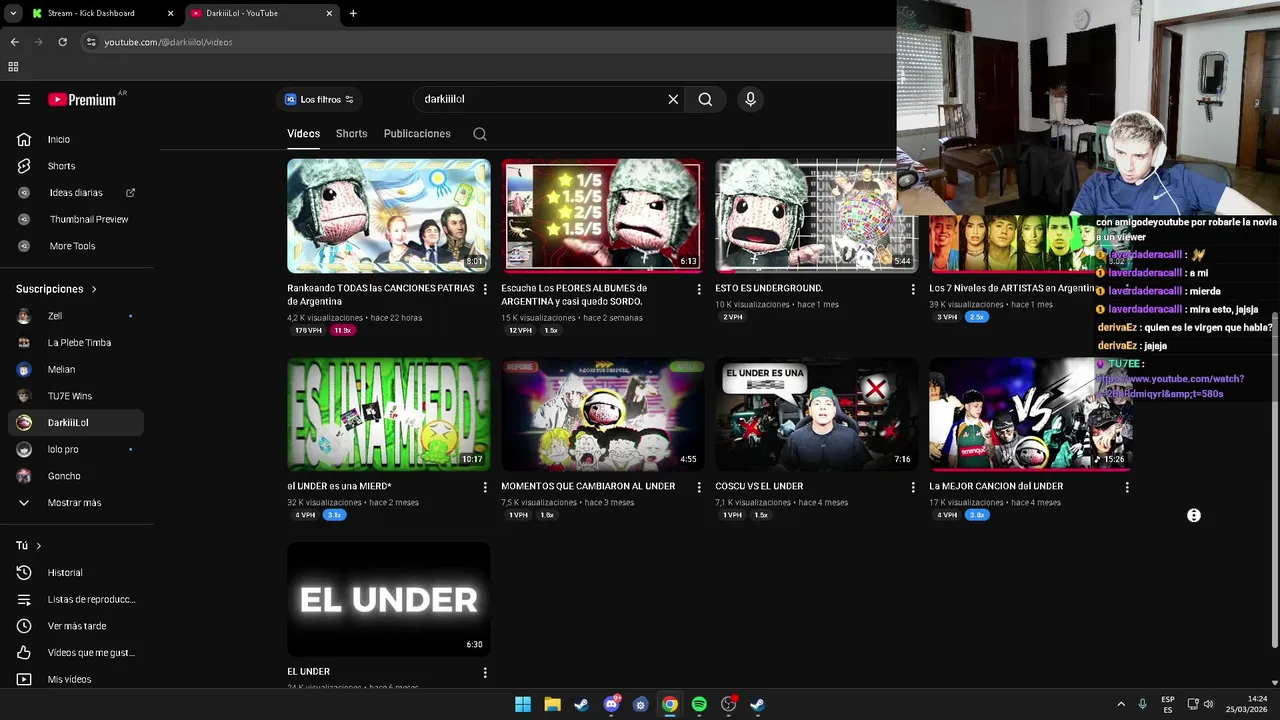Expand the Suscripciones section chevron
Screen dimensions: 1280x720
coord(94,289)
